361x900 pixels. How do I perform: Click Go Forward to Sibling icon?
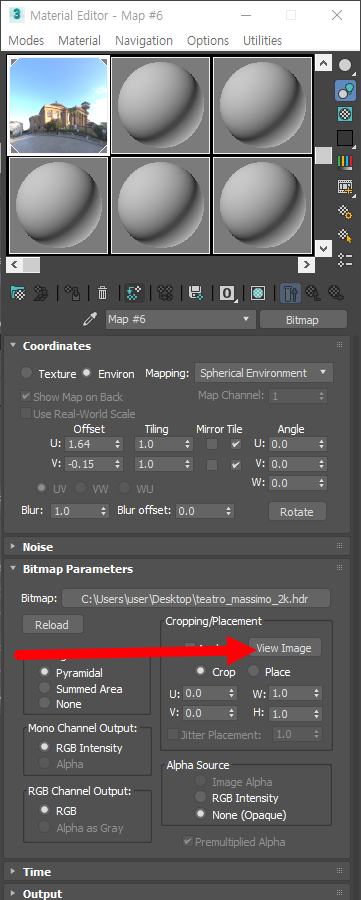[x=336, y=293]
